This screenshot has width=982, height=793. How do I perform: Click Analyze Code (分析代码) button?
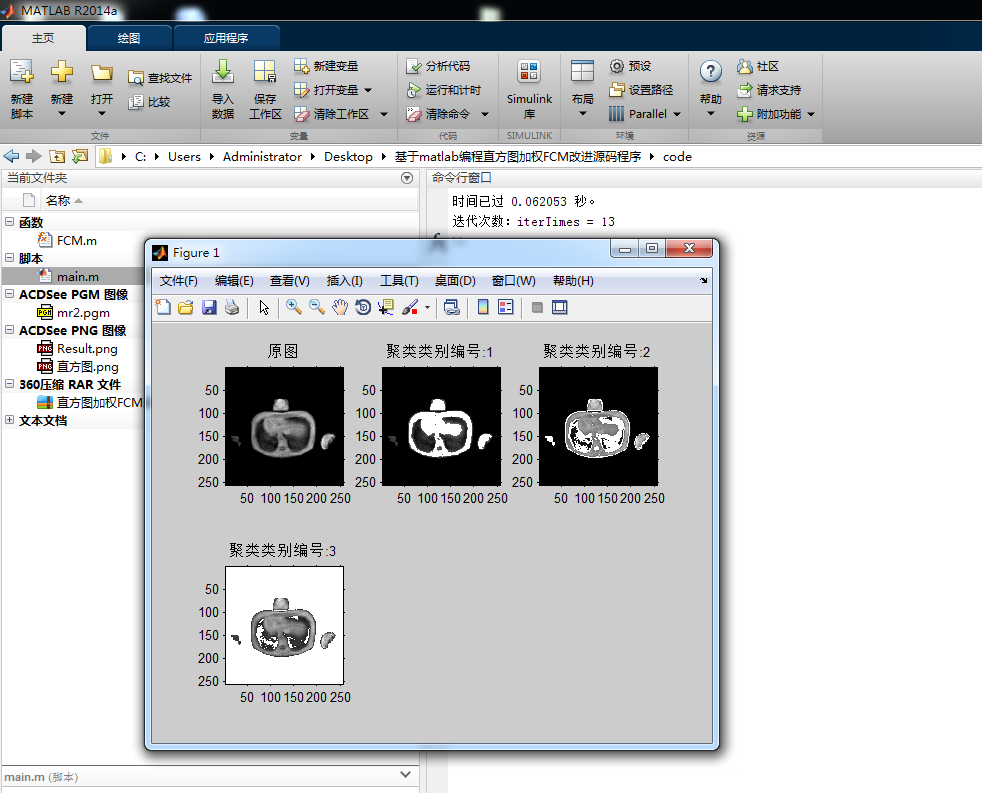pyautogui.click(x=438, y=66)
